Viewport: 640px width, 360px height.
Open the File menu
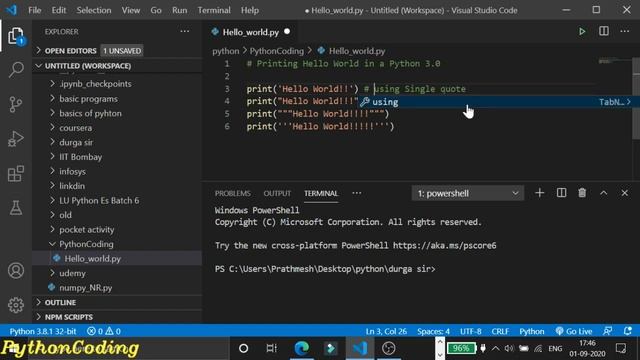[35, 10]
